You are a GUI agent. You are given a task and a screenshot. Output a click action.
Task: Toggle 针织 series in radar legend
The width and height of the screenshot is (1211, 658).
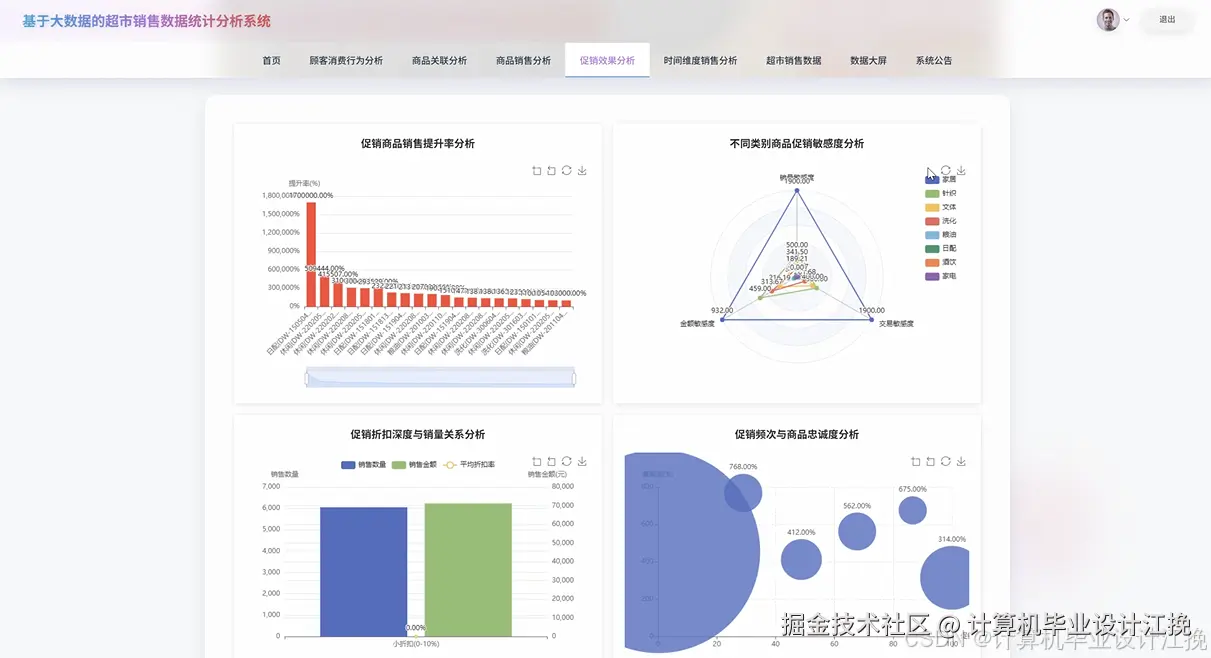(941, 193)
